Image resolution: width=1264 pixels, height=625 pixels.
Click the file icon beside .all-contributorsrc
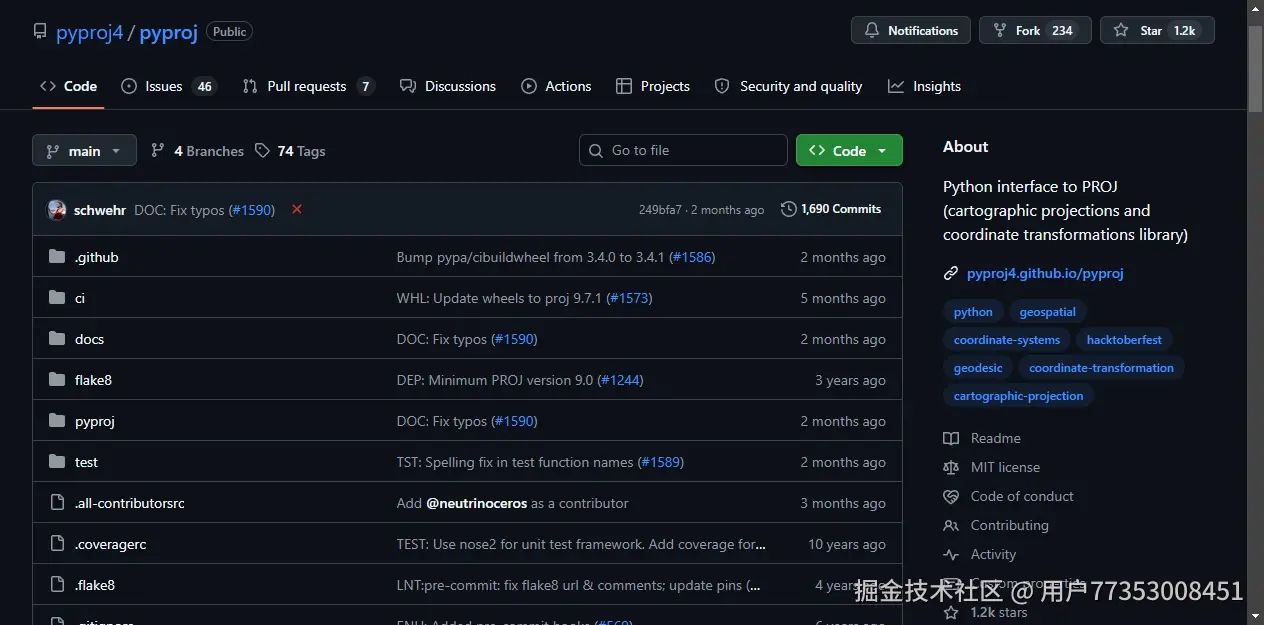coord(57,503)
